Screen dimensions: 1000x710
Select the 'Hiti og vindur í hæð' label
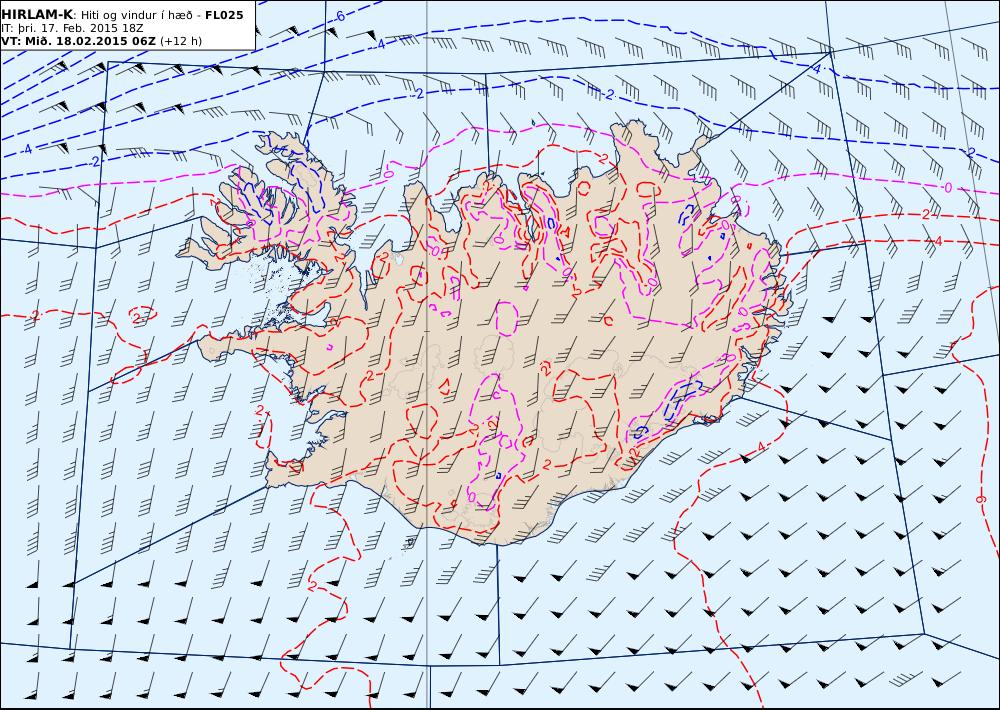tap(136, 15)
